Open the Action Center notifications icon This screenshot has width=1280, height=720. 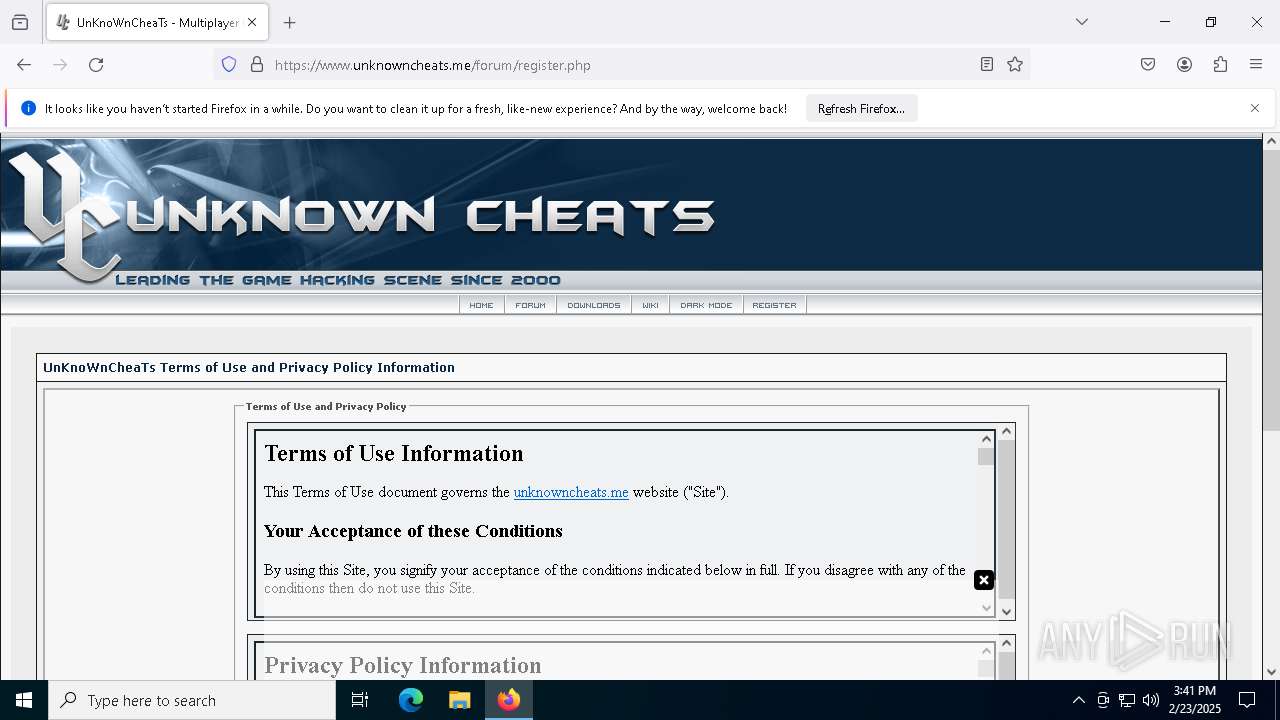(1247, 700)
